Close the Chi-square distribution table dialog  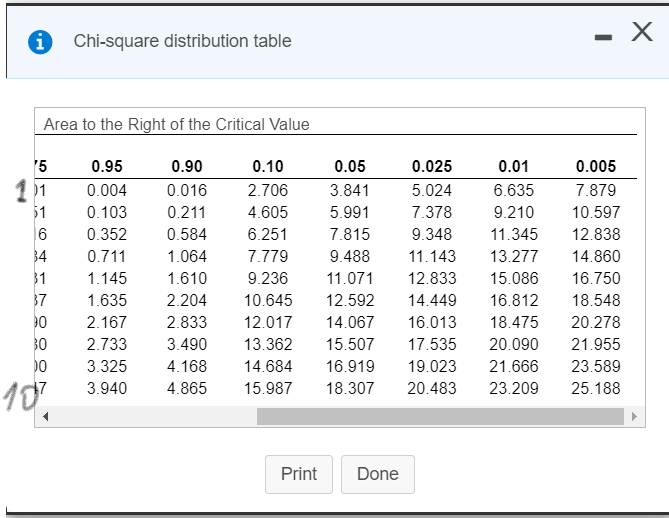pos(642,32)
